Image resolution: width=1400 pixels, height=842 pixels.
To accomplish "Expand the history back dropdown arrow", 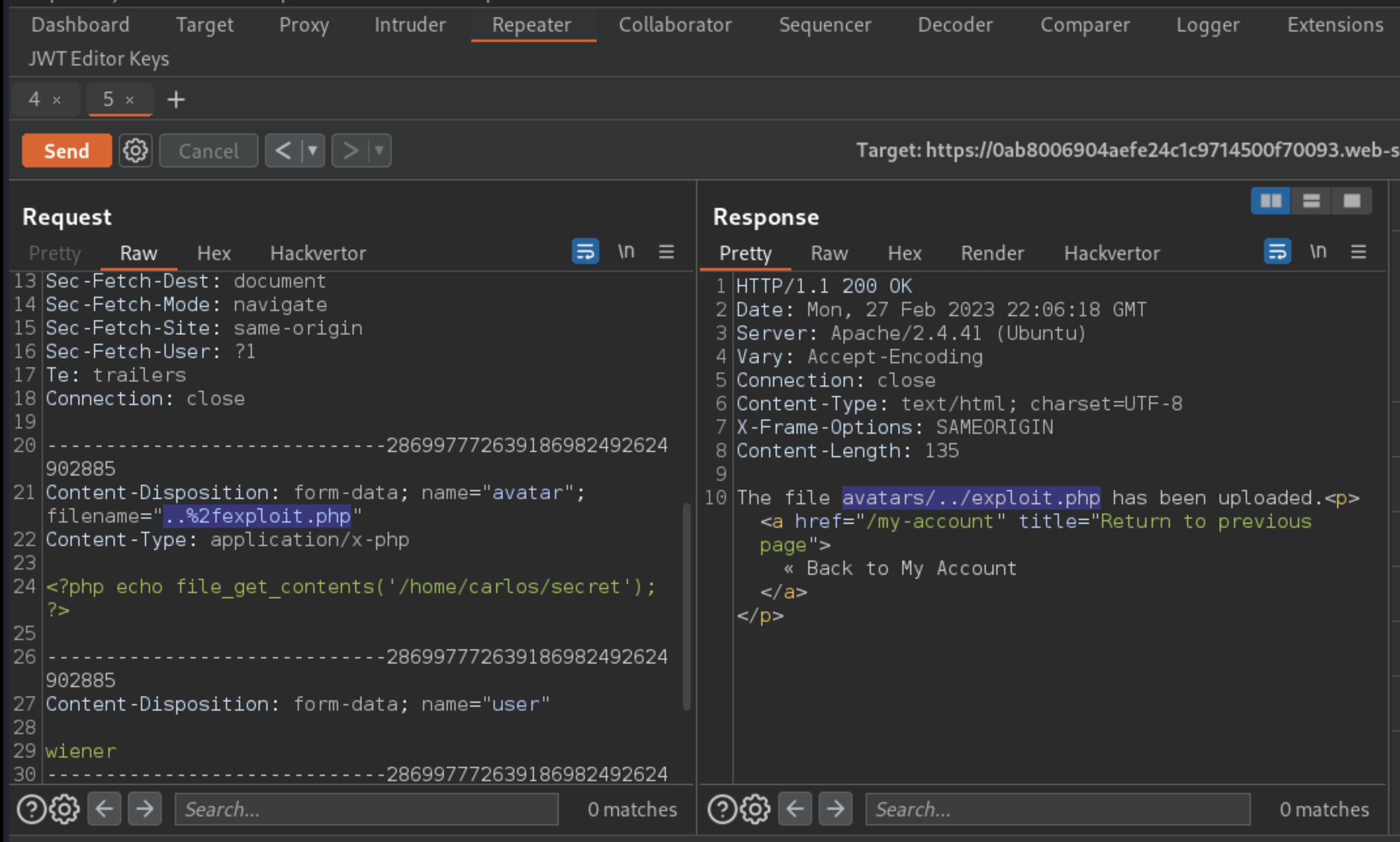I will click(x=312, y=151).
